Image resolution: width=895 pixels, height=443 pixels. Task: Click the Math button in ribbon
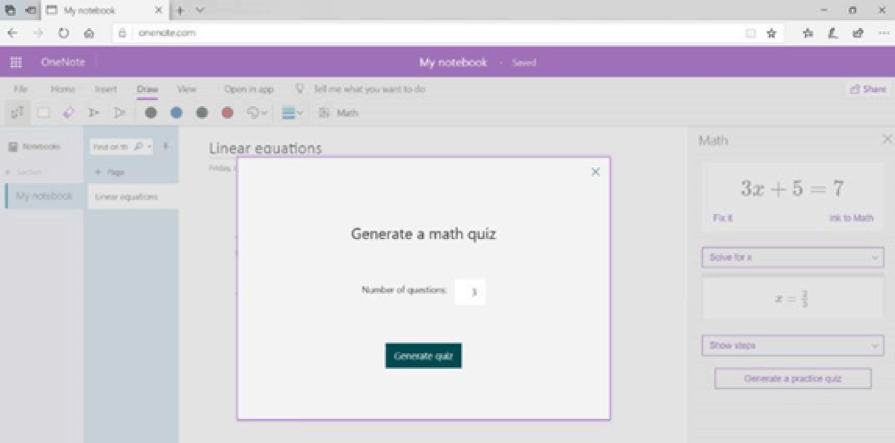click(338, 113)
